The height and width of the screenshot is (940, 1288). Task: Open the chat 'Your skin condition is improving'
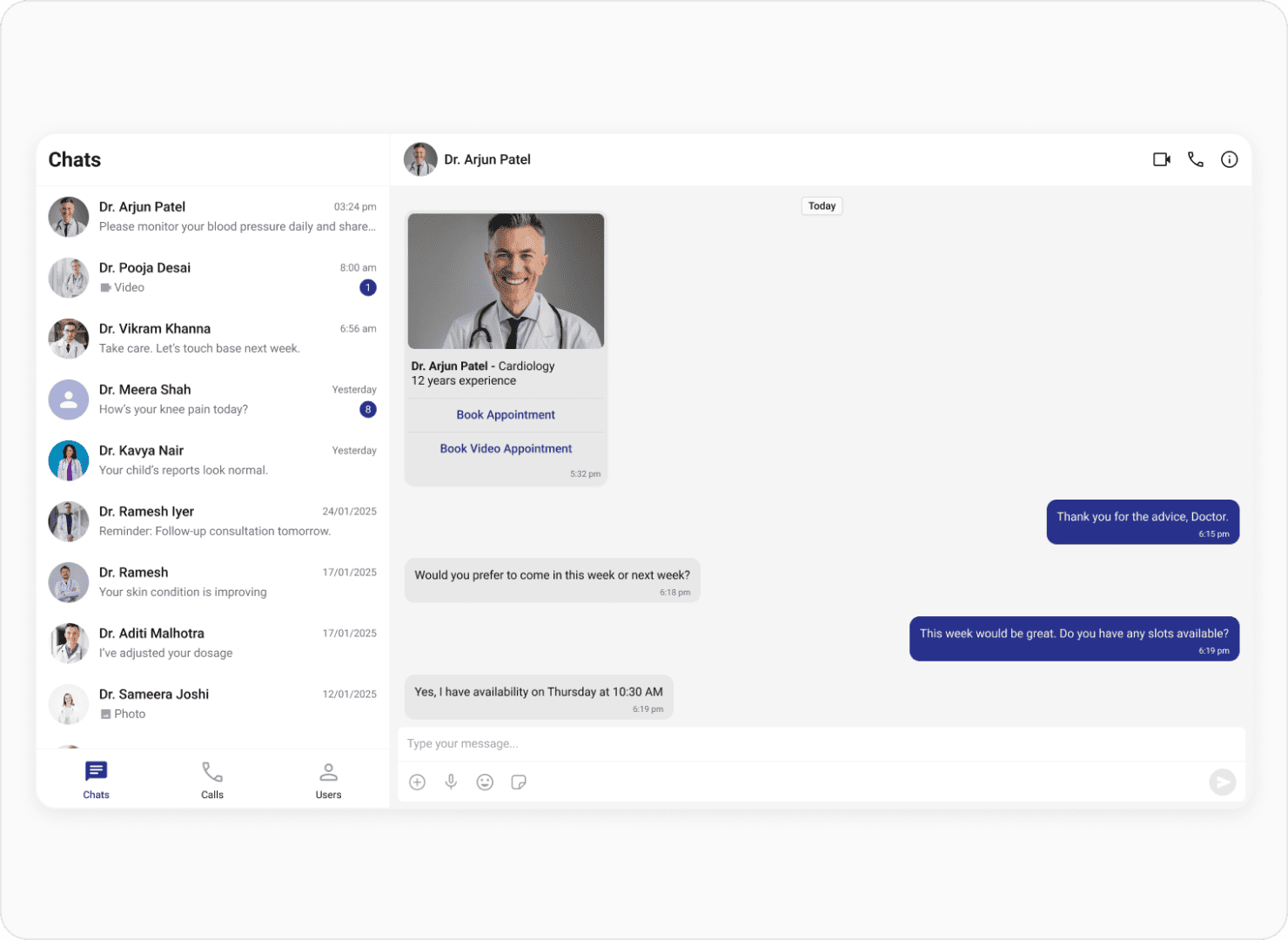pyautogui.click(x=212, y=582)
